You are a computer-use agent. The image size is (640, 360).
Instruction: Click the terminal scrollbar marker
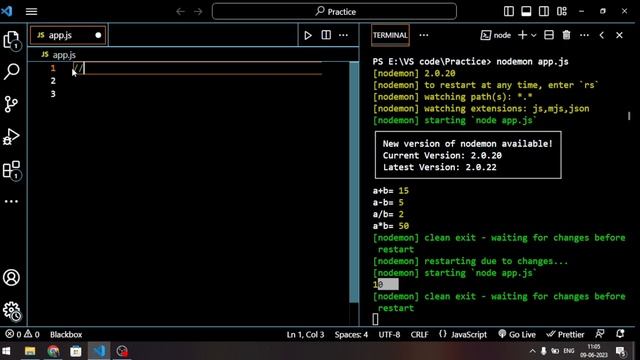629,116
